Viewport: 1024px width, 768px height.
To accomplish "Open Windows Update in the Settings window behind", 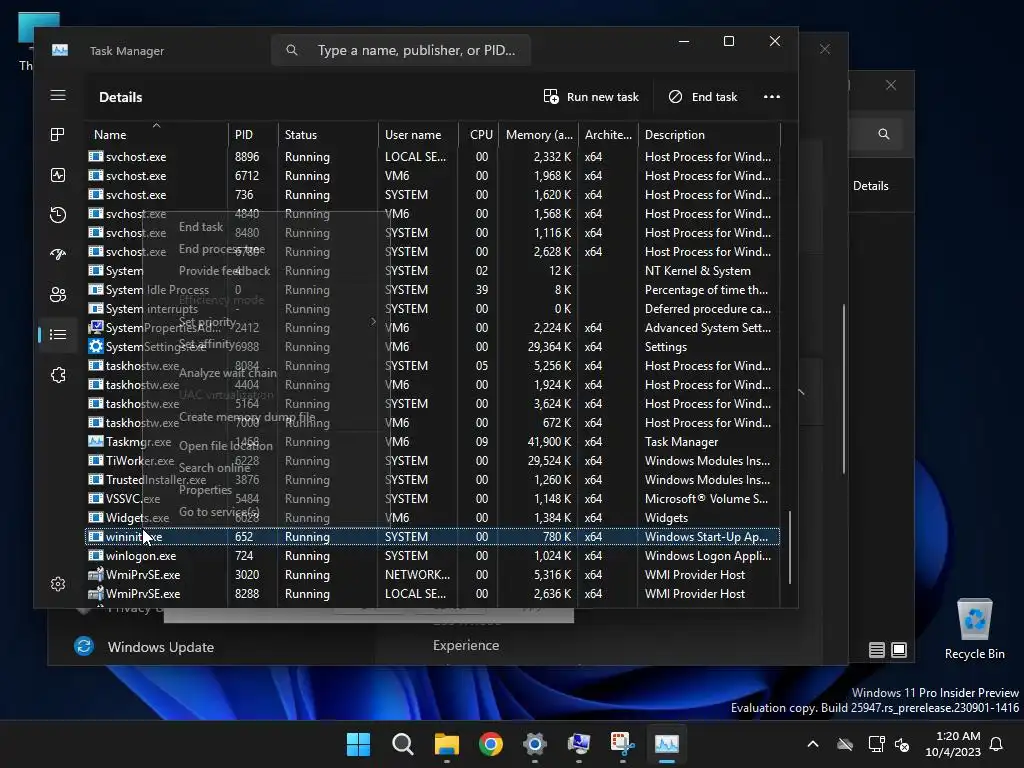I will [x=161, y=647].
